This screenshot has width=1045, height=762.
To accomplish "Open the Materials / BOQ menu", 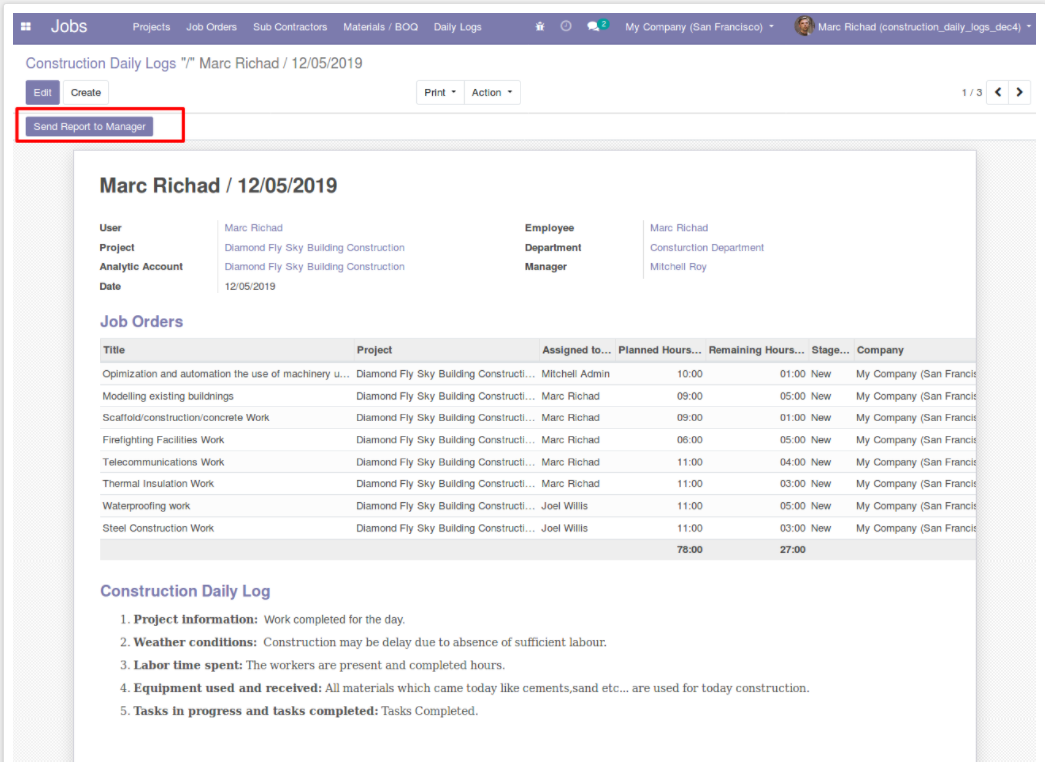I will click(x=380, y=27).
